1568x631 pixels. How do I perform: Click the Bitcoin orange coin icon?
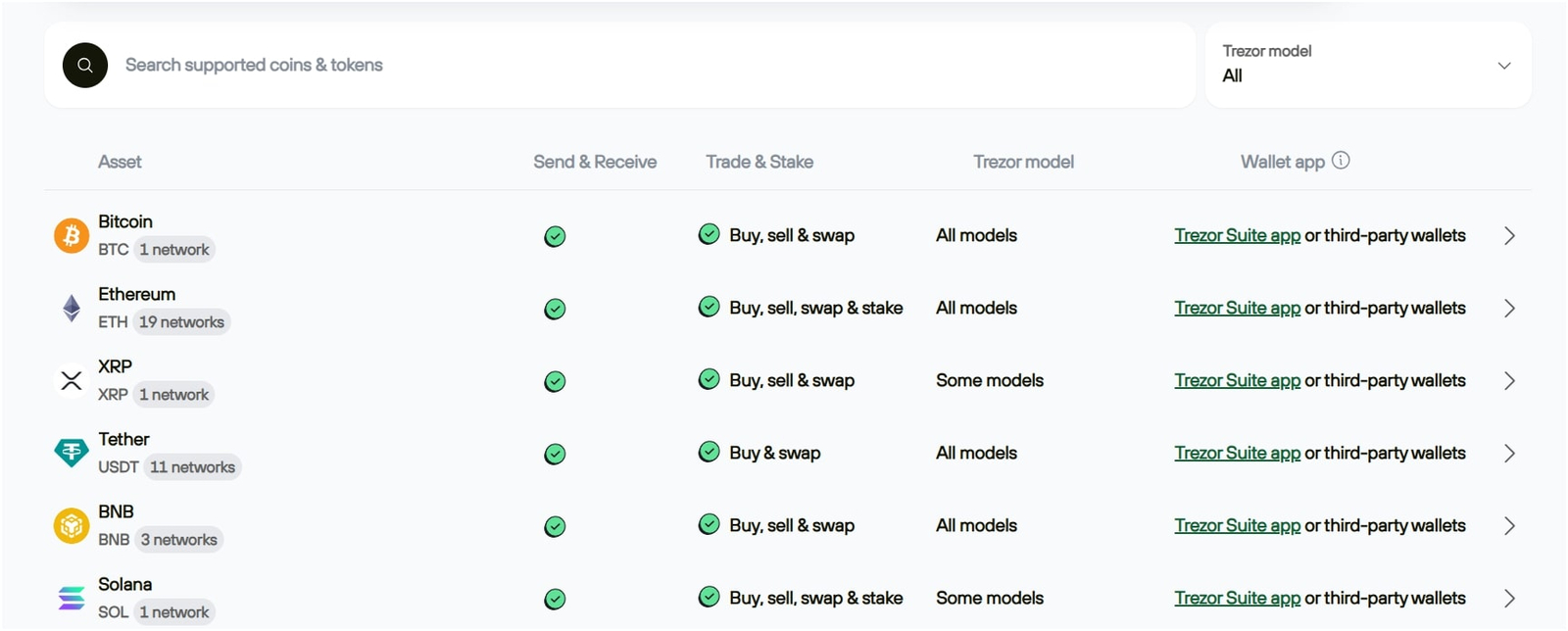(72, 236)
